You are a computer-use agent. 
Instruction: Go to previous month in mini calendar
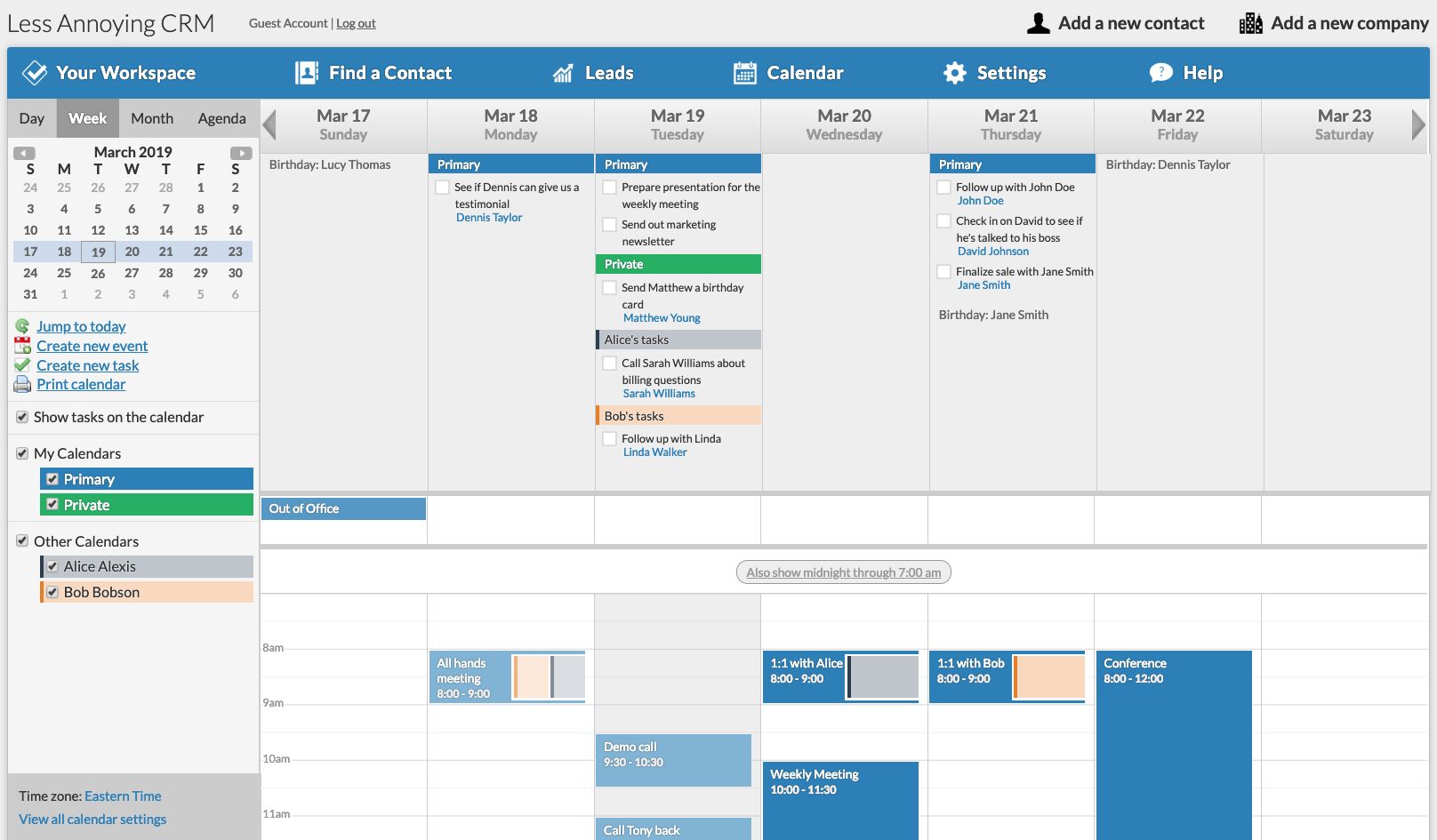(25, 153)
